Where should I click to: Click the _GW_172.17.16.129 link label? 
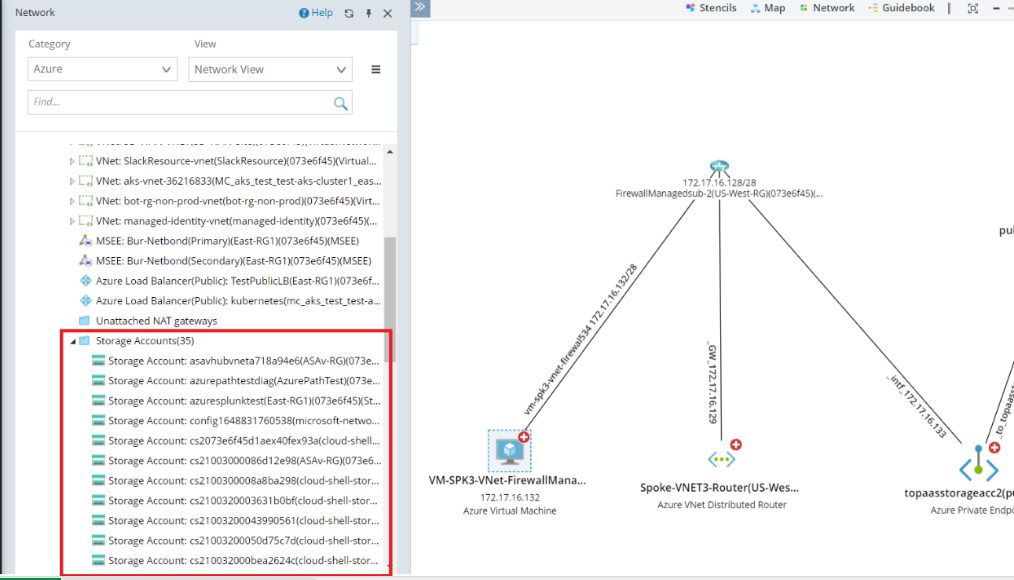[712, 383]
